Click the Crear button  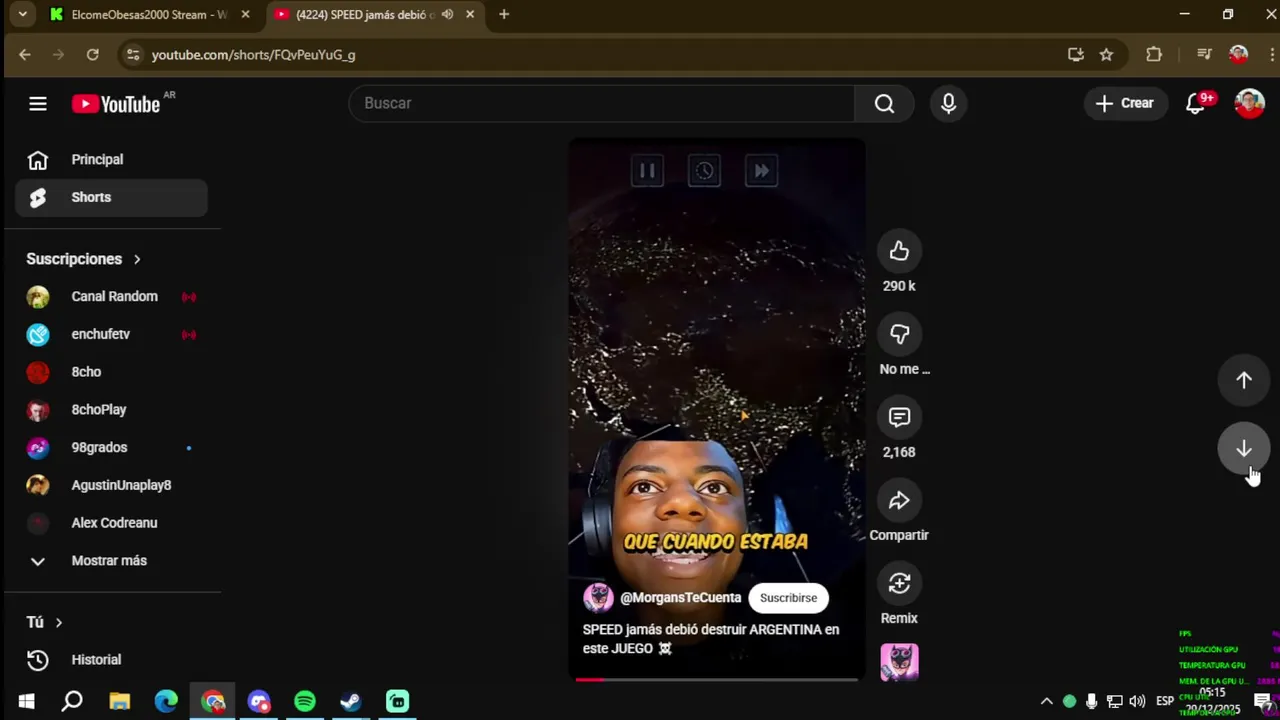pyautogui.click(x=1125, y=104)
